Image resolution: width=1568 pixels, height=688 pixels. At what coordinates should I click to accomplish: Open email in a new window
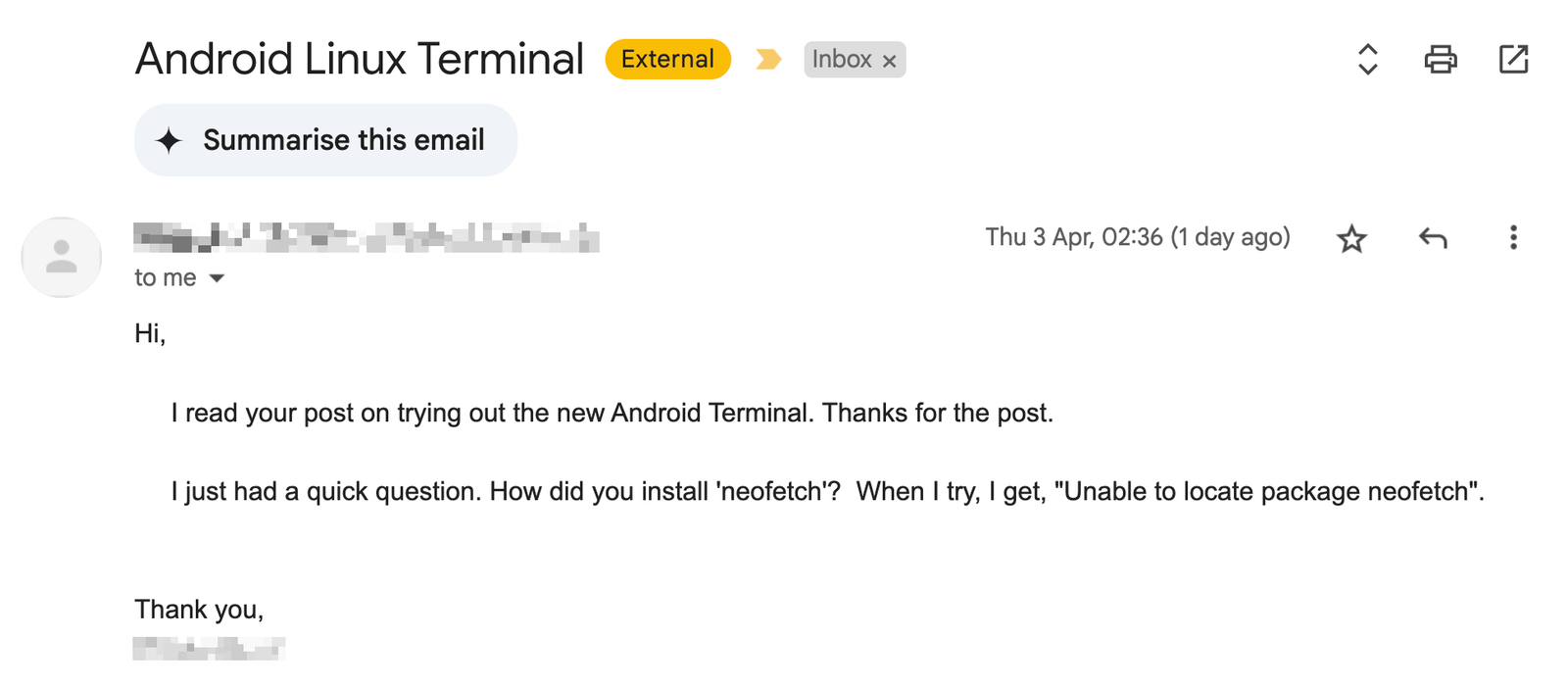coord(1513,59)
